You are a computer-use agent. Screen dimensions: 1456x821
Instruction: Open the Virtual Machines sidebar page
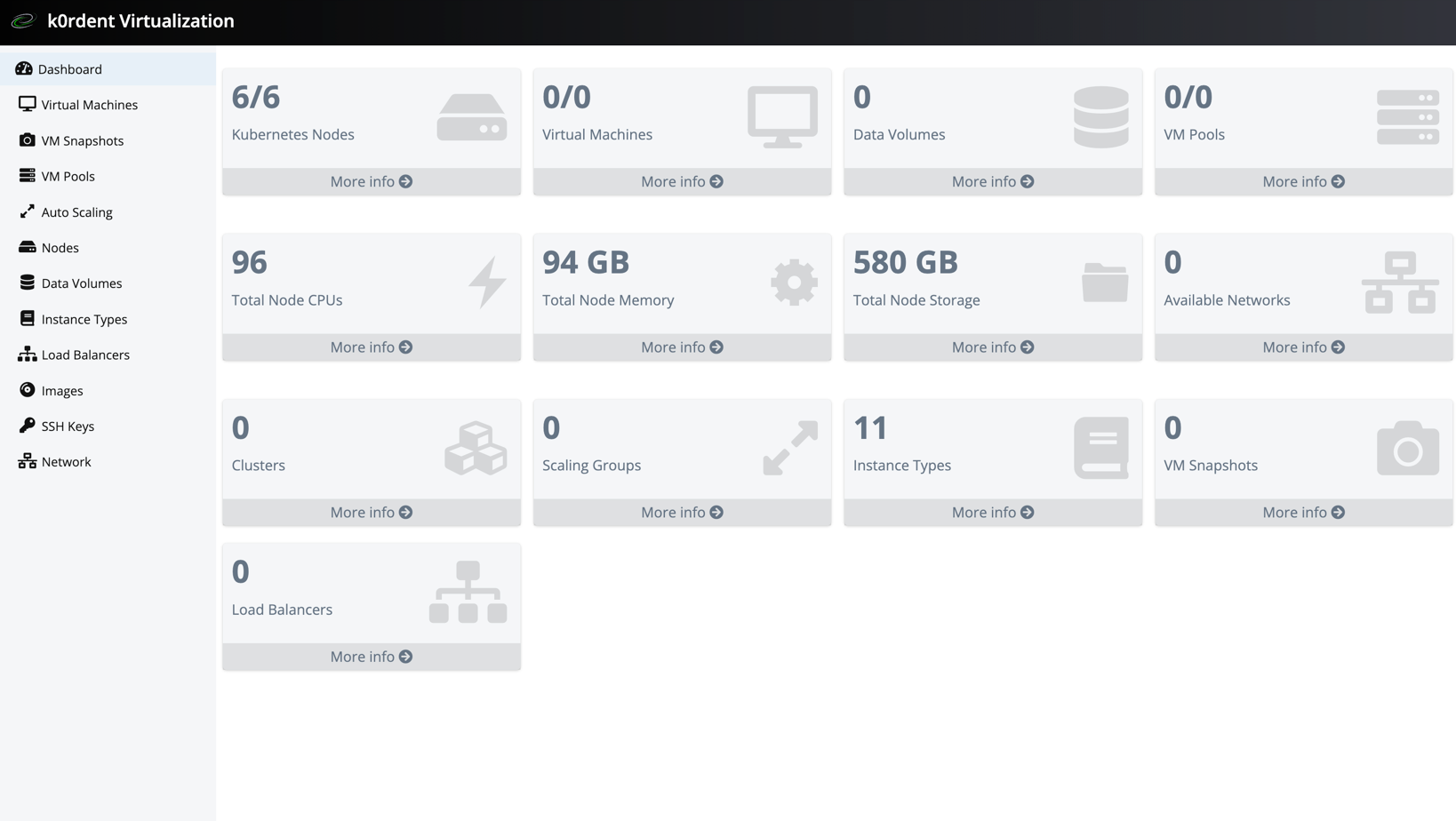coord(89,105)
